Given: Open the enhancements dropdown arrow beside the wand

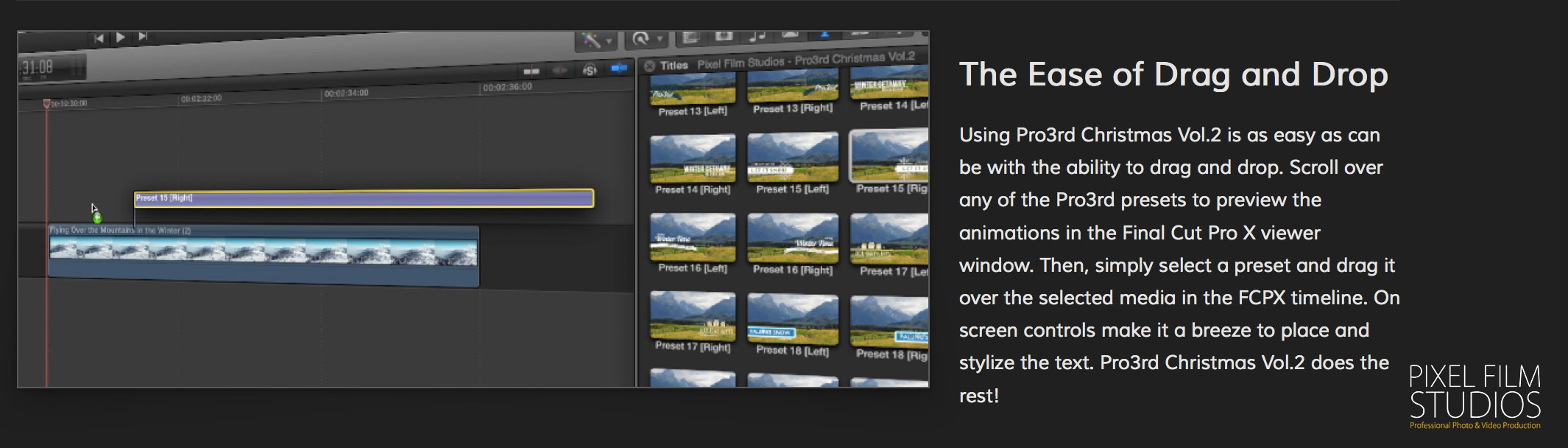Looking at the screenshot, I should (x=608, y=41).
